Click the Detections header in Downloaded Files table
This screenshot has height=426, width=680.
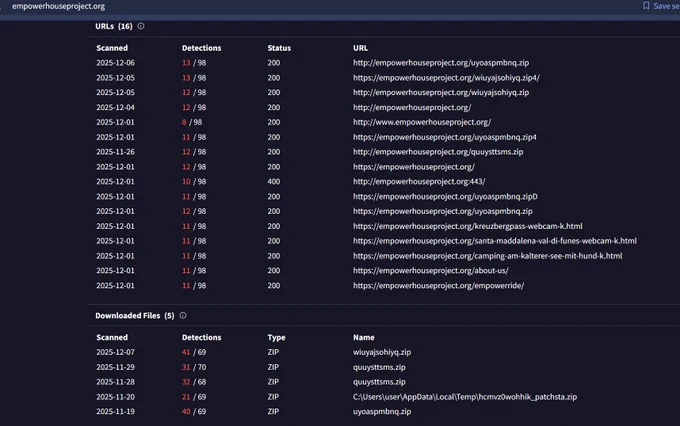pos(202,337)
